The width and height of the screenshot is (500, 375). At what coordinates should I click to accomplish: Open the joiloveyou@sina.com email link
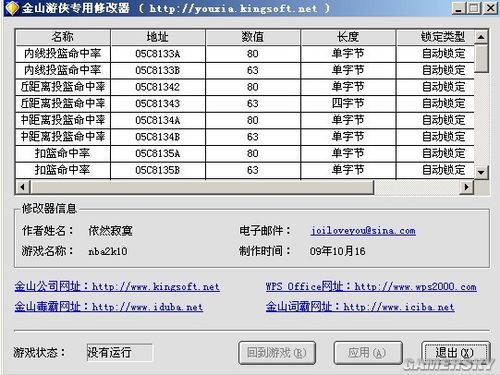click(363, 231)
